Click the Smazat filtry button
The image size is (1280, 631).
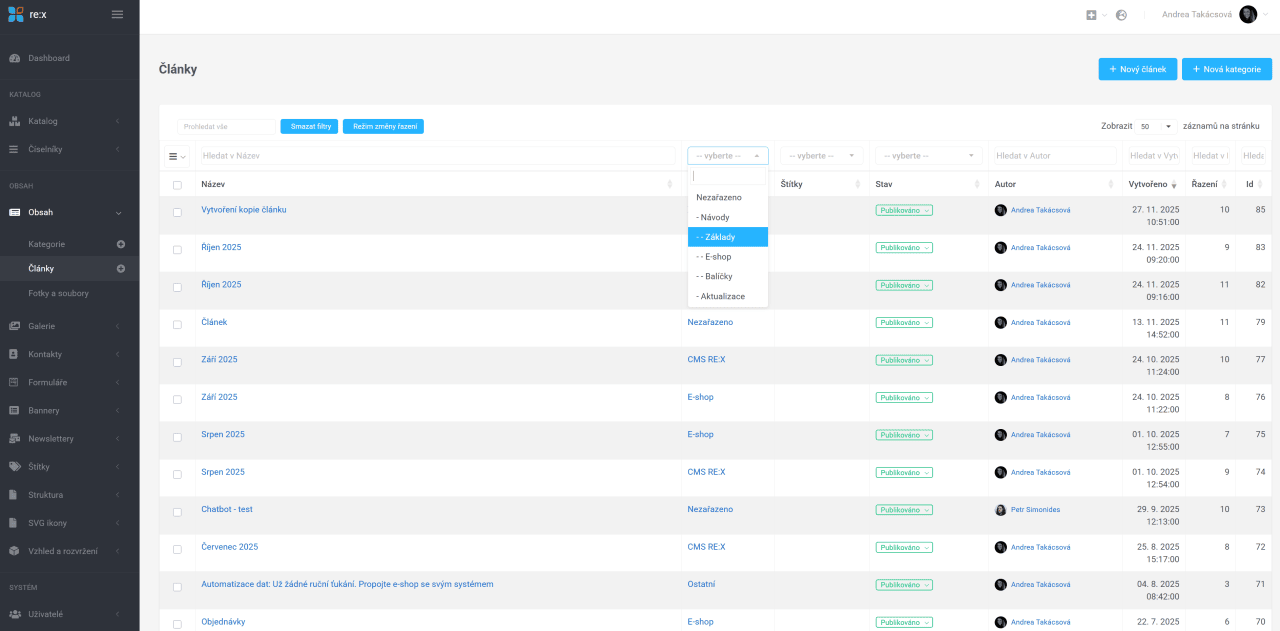click(x=309, y=127)
